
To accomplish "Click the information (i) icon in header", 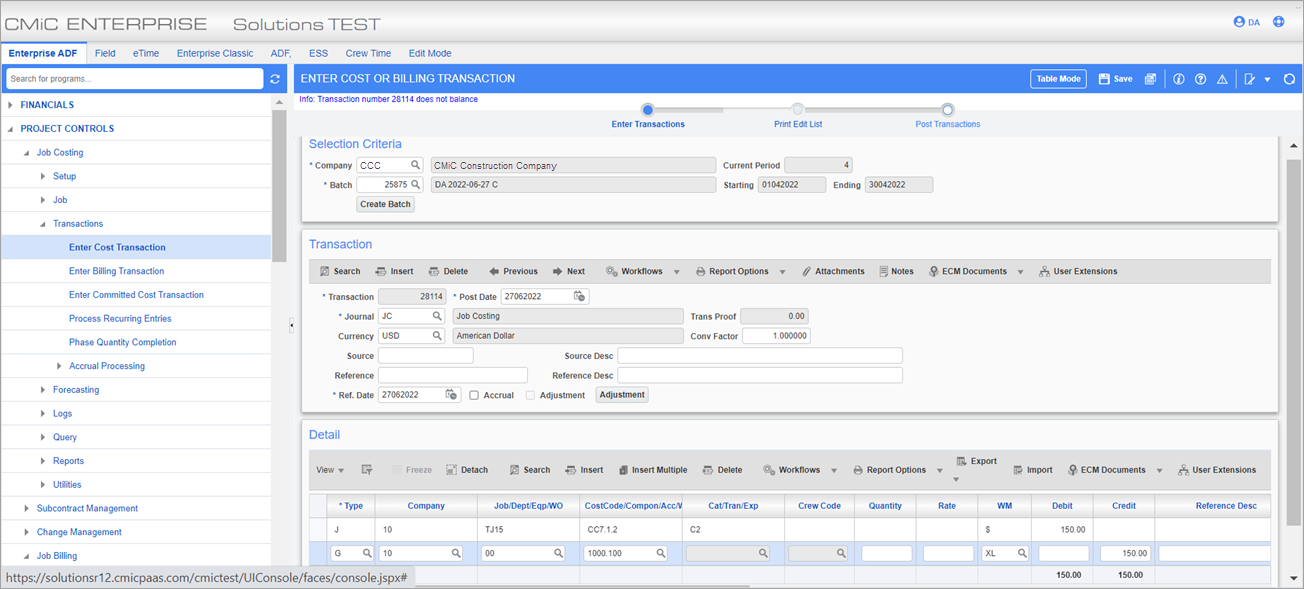I will point(1179,79).
